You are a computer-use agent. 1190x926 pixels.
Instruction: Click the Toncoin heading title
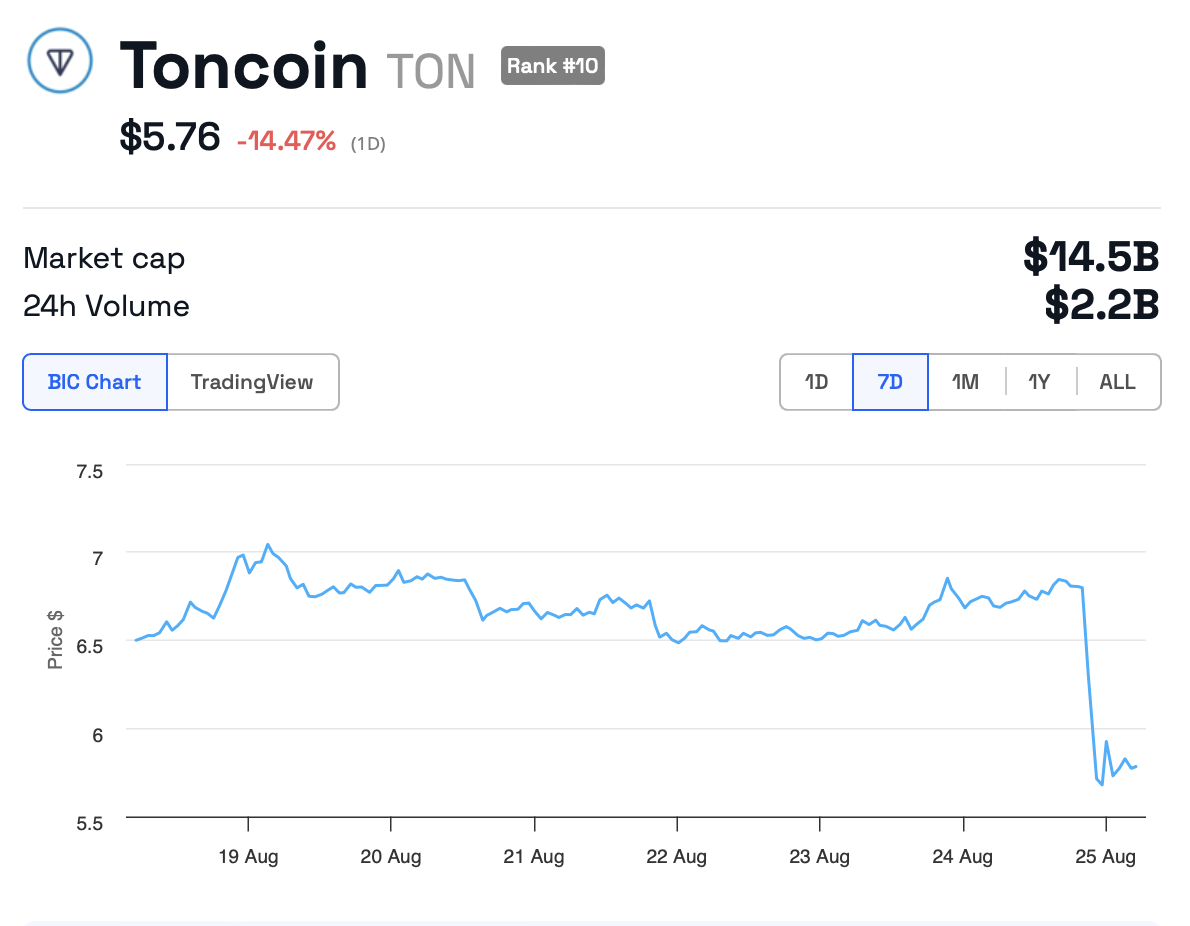pyautogui.click(x=244, y=66)
